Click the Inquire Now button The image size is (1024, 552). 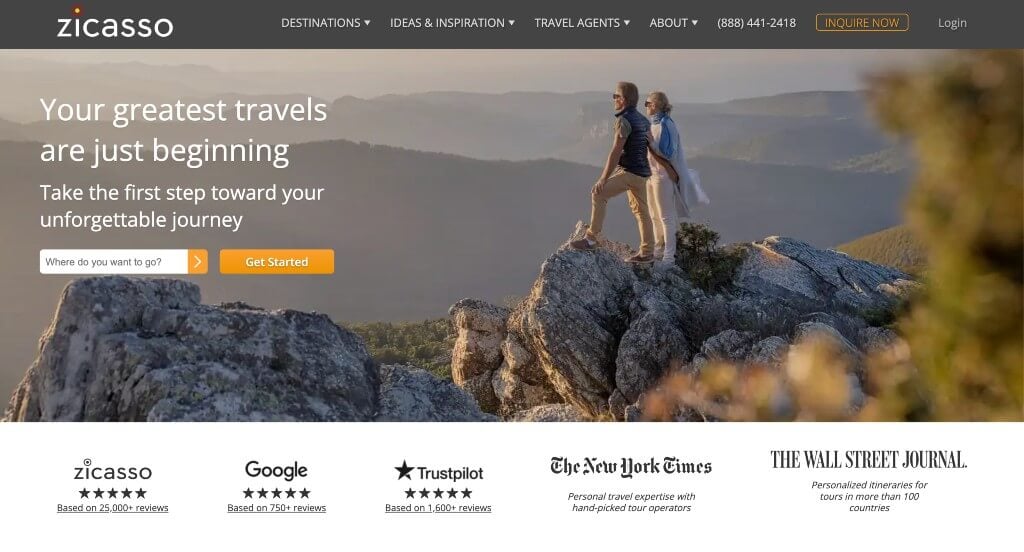(862, 23)
